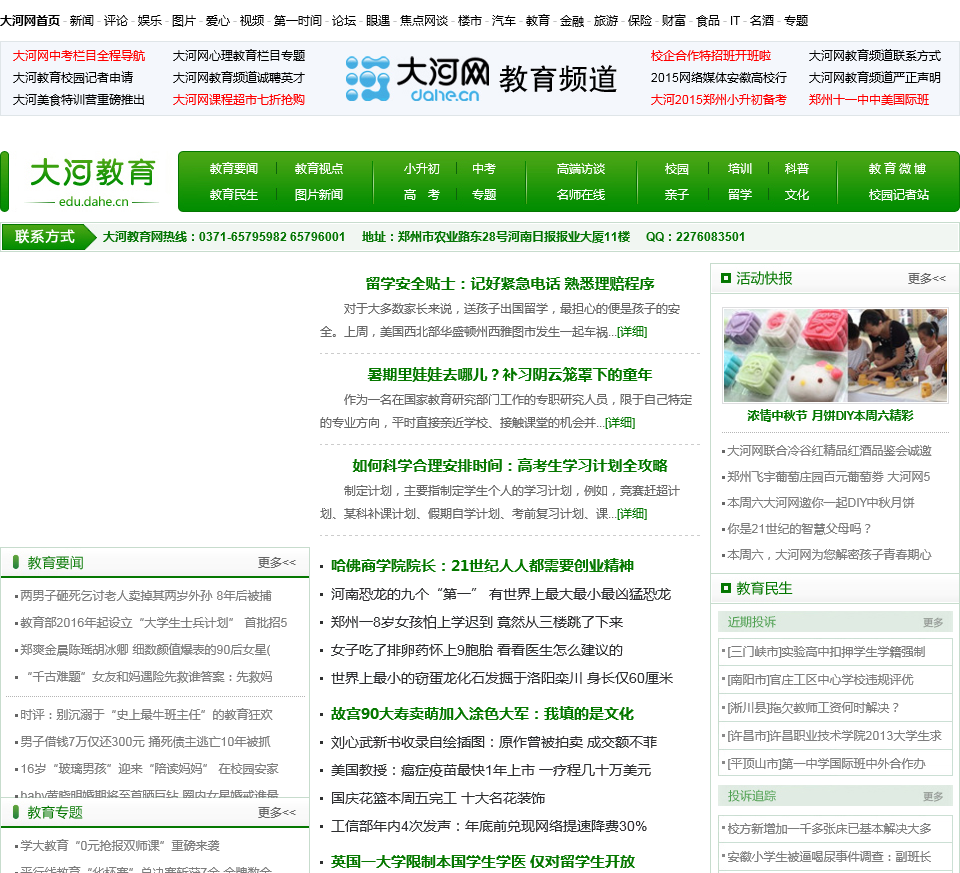Select 汽车 in top navigation

coord(503,21)
